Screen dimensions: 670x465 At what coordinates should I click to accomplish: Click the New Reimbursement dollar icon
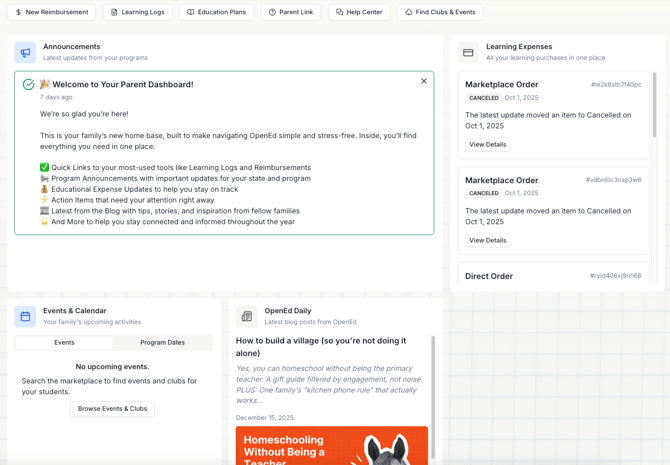18,12
